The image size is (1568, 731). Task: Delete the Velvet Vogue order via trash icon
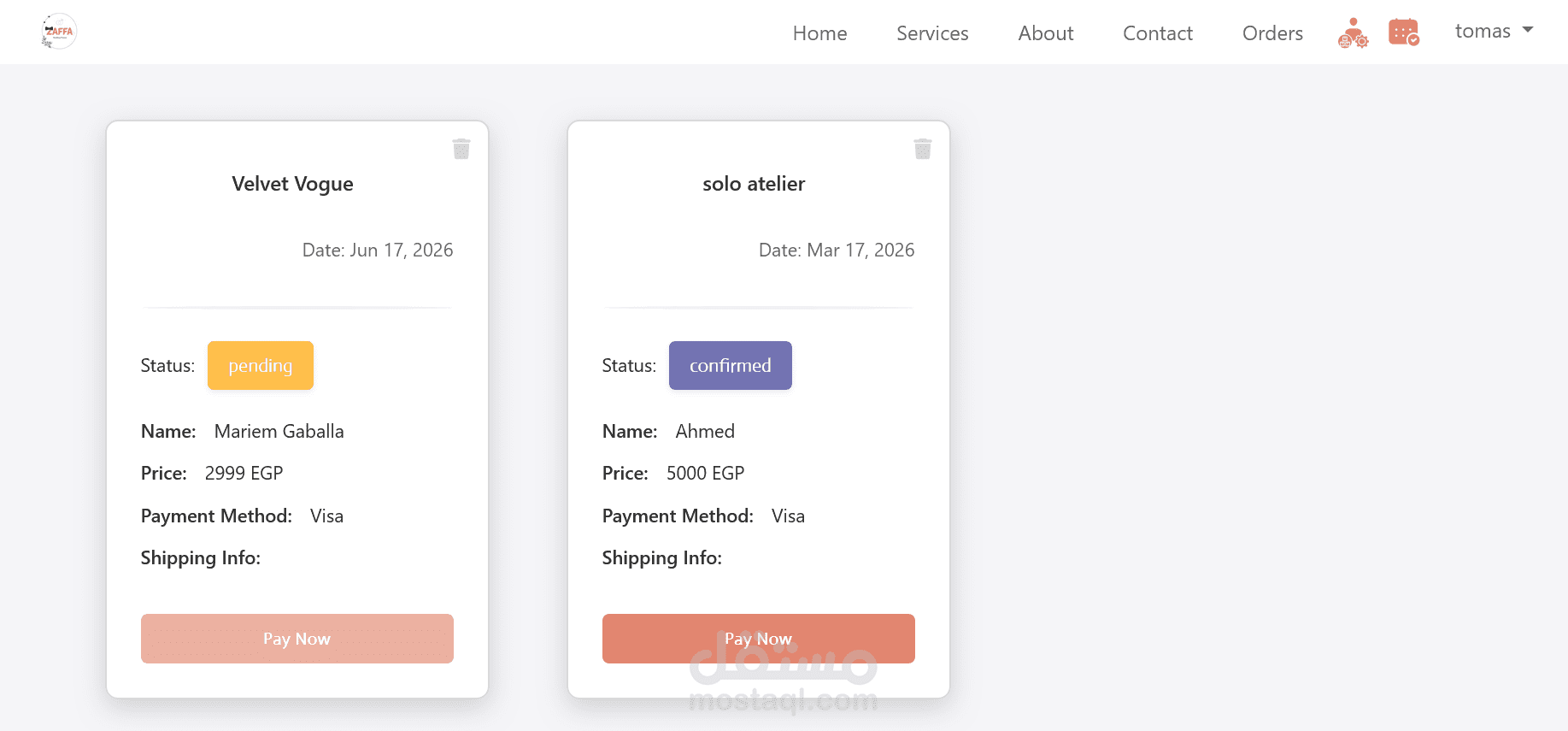[461, 149]
